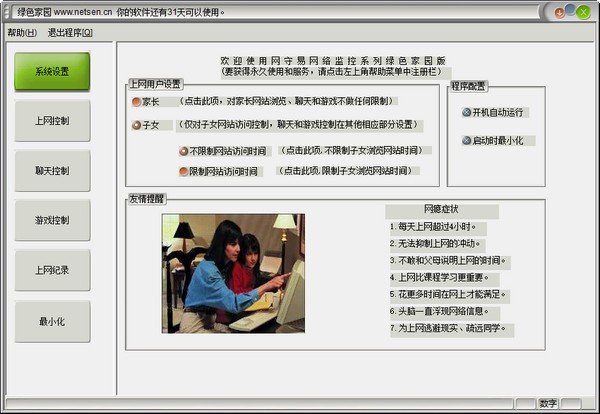Click the 数字 indicator in status bar
Image resolution: width=600 pixels, height=414 pixels.
tap(547, 403)
